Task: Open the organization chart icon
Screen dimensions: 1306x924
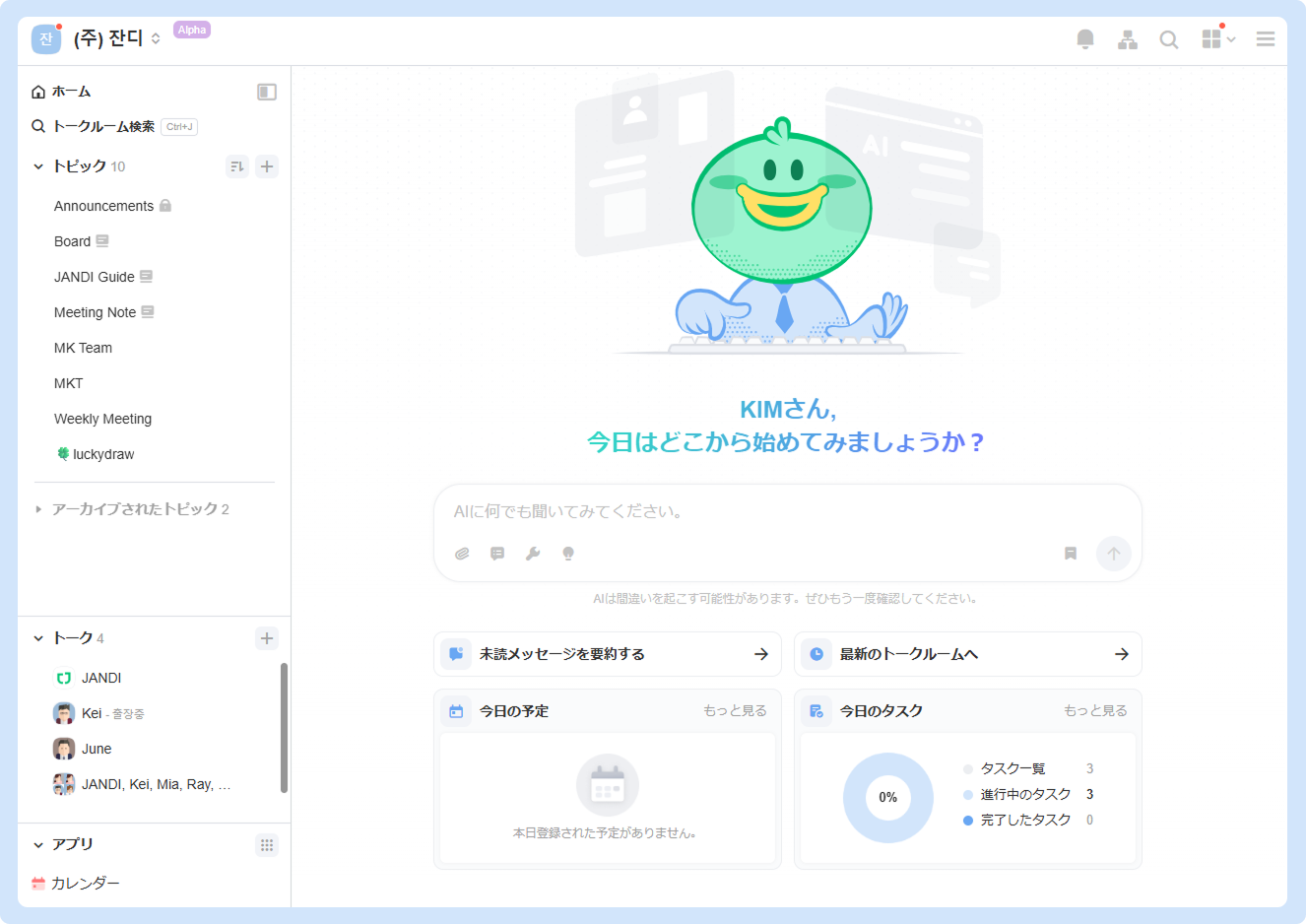Action: [1128, 39]
